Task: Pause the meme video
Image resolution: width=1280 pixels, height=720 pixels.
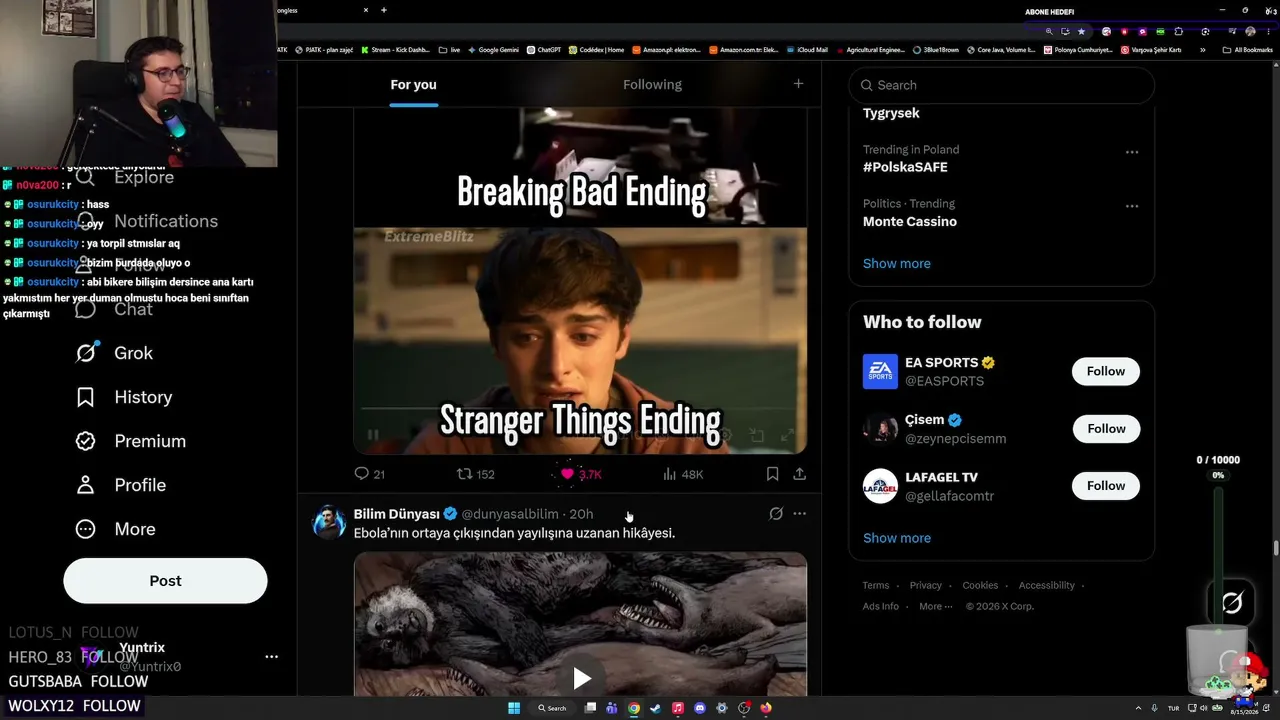Action: (373, 435)
